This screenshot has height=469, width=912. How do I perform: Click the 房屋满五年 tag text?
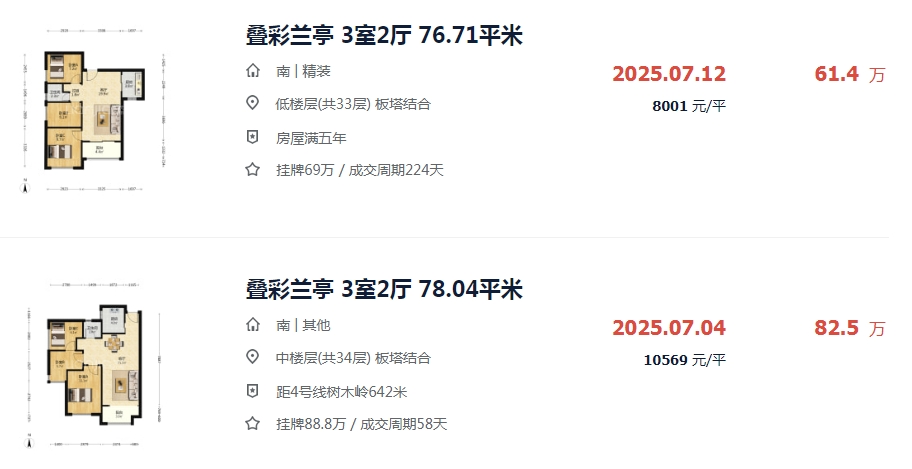click(x=310, y=137)
